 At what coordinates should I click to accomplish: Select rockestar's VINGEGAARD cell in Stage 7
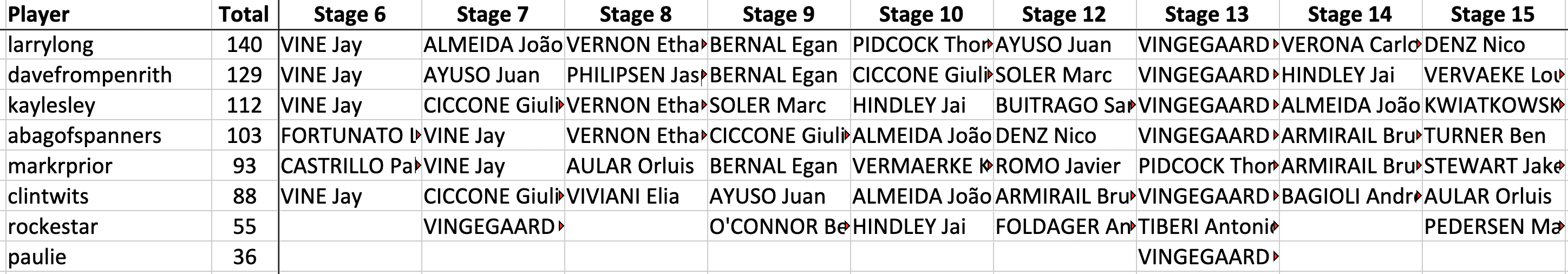coord(492,226)
